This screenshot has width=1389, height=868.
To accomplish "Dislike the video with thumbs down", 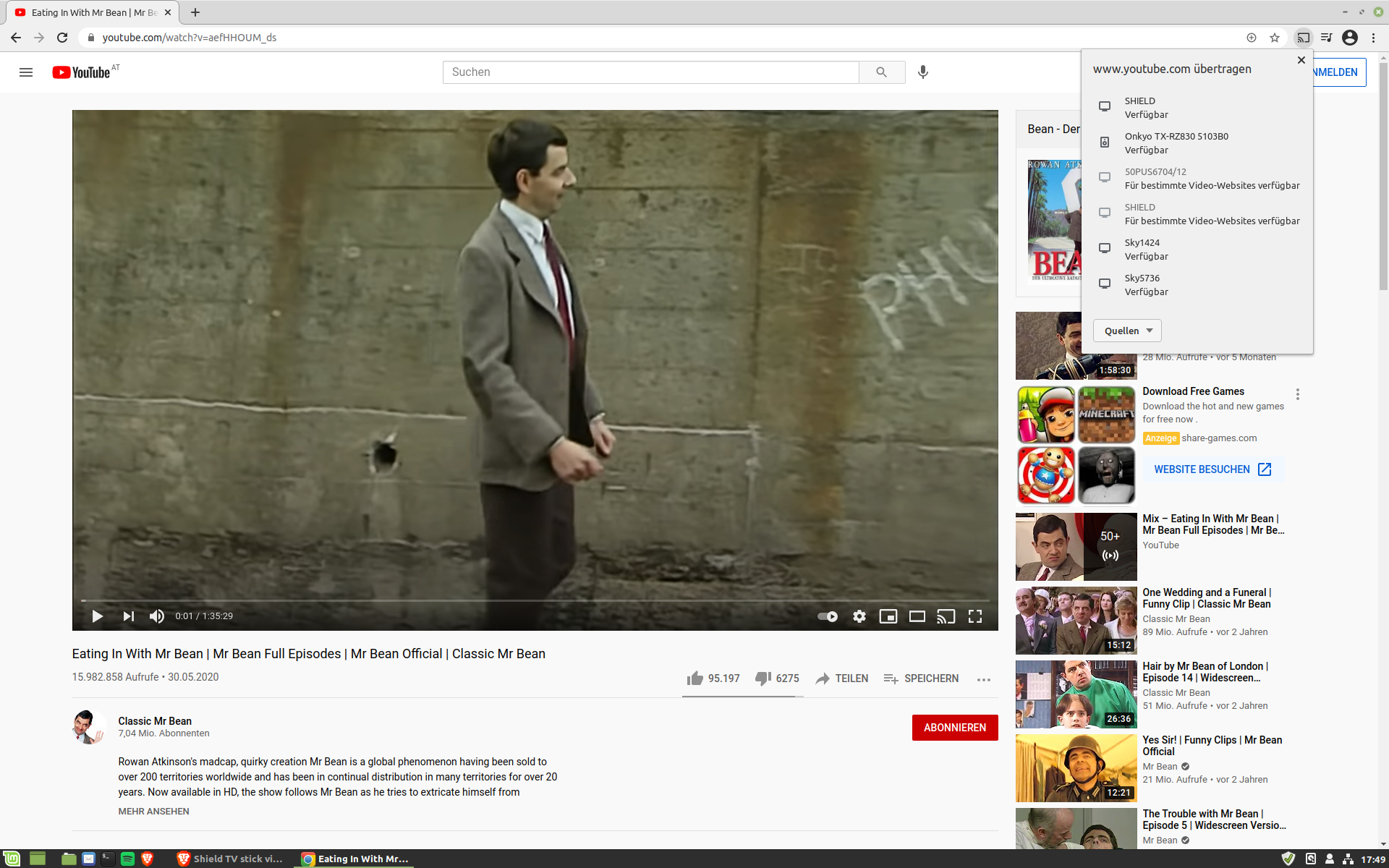I will [x=777, y=678].
